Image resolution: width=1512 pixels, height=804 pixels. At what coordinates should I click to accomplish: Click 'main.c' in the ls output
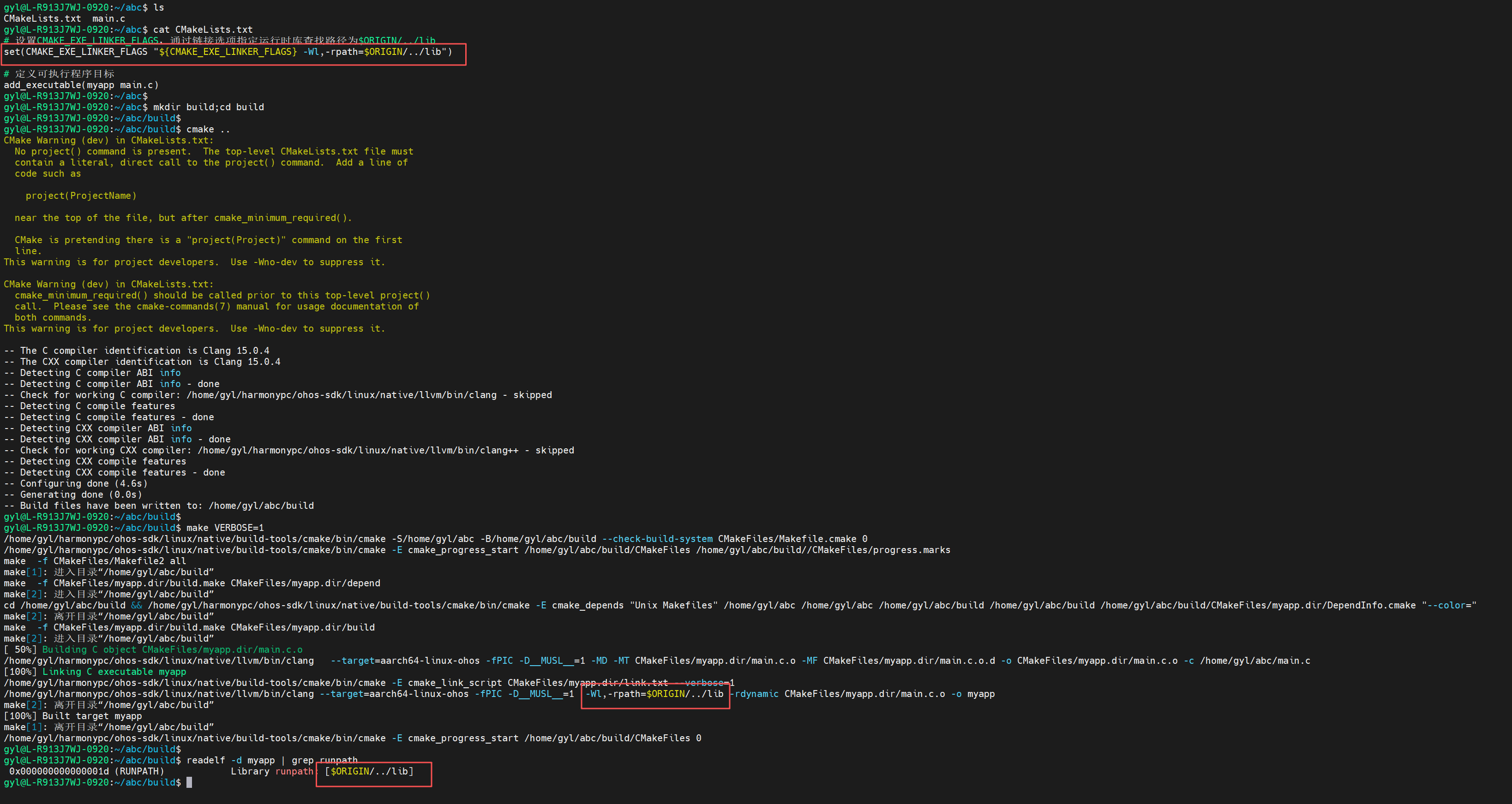coord(108,18)
